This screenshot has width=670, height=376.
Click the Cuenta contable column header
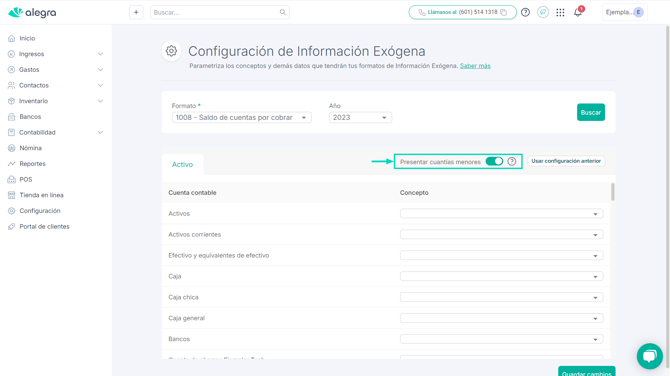pos(192,193)
